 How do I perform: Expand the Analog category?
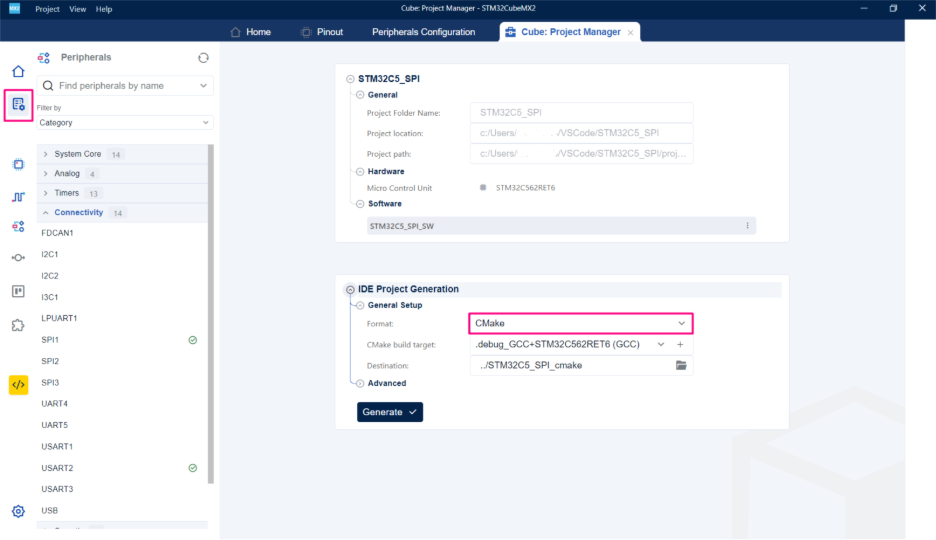[x=46, y=174]
